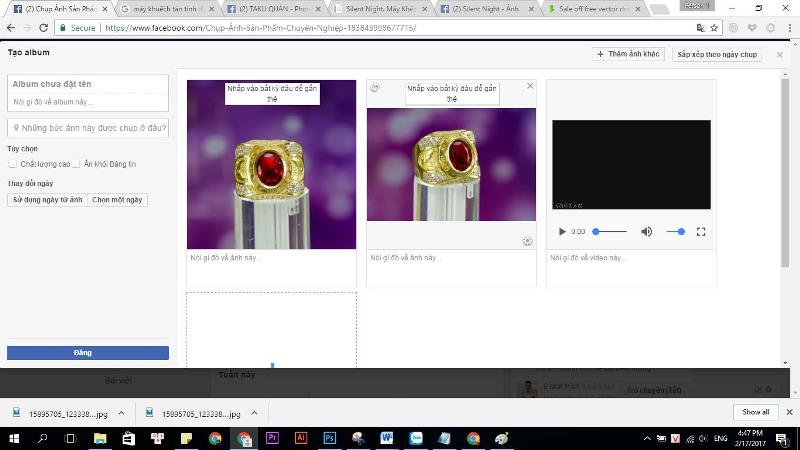Mute the video using the speaker icon

point(646,231)
